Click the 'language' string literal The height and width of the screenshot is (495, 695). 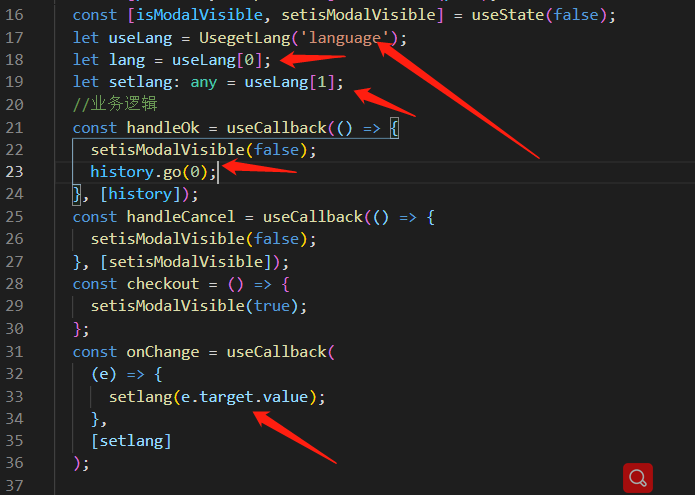[344, 38]
